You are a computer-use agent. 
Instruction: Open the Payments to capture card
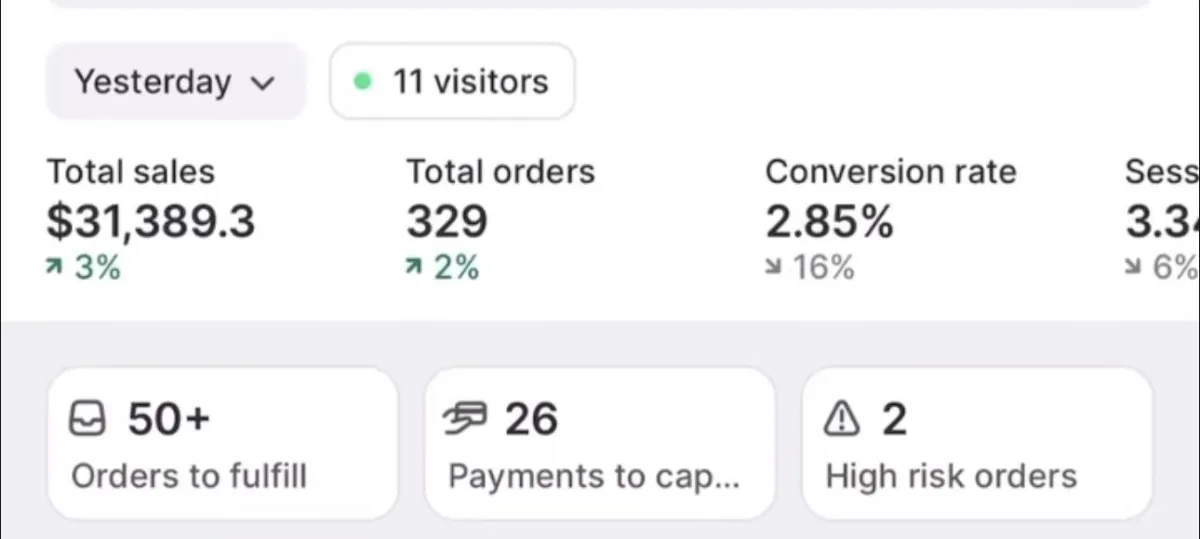[600, 444]
